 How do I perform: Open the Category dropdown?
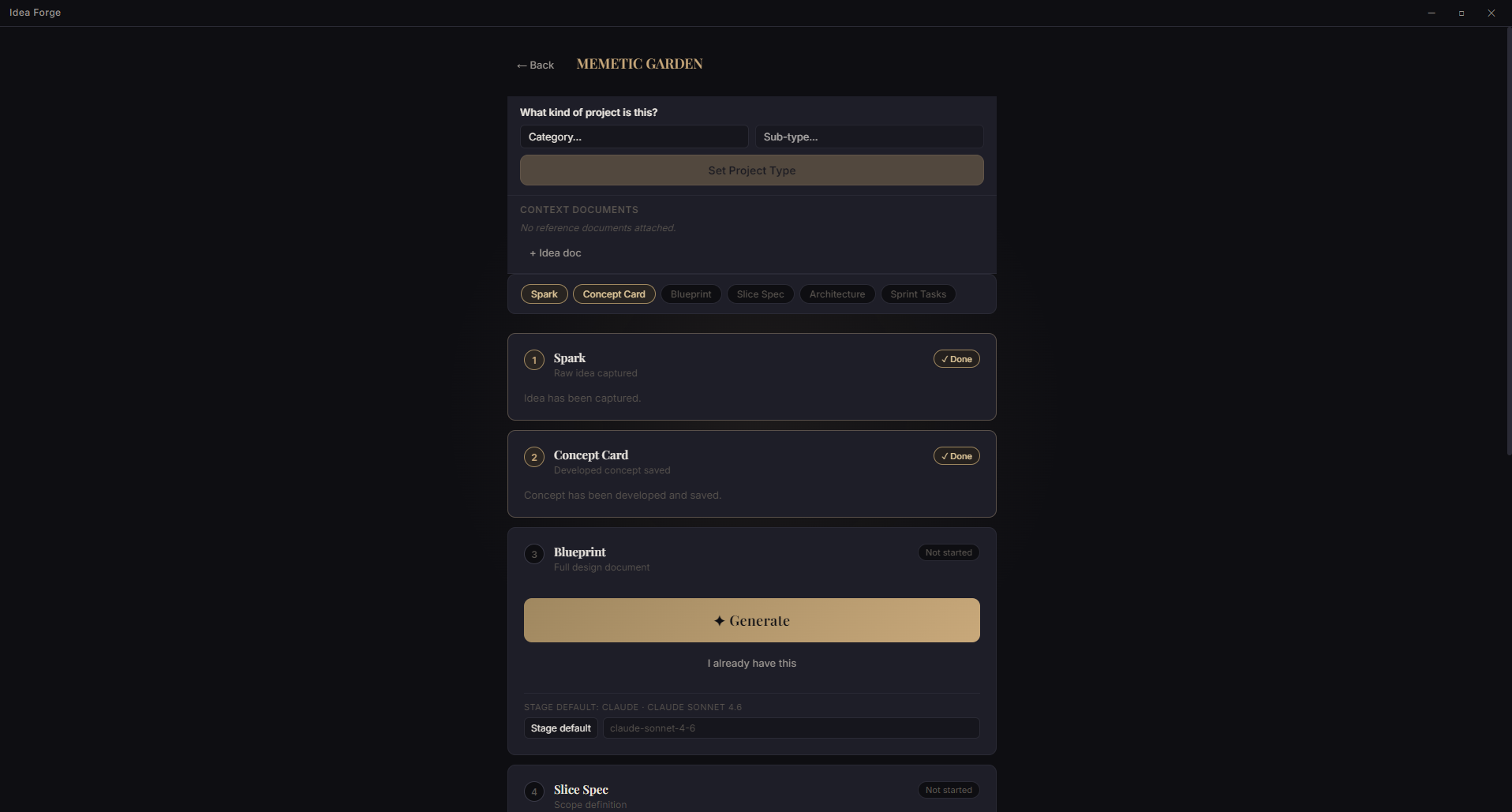(x=634, y=137)
